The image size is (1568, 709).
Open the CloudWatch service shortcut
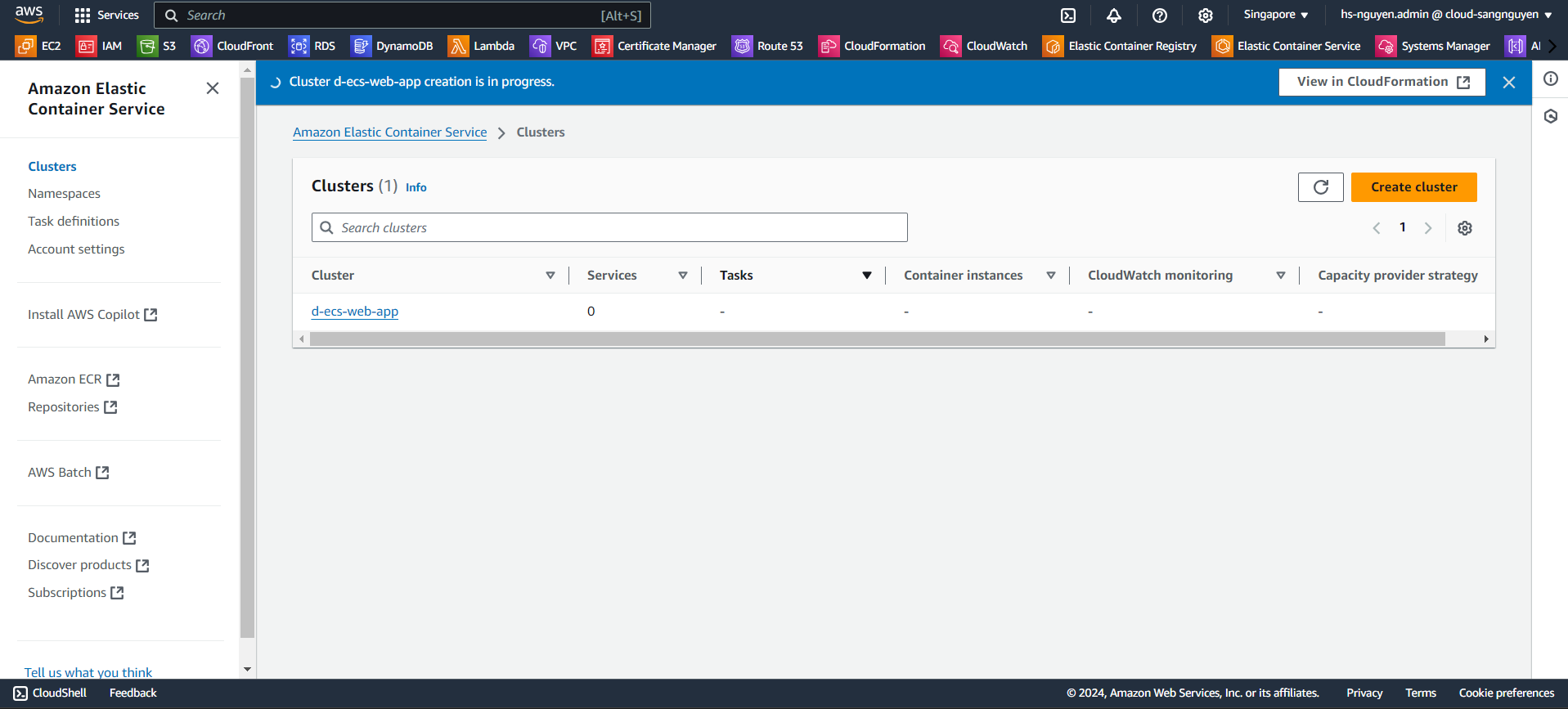pos(984,47)
